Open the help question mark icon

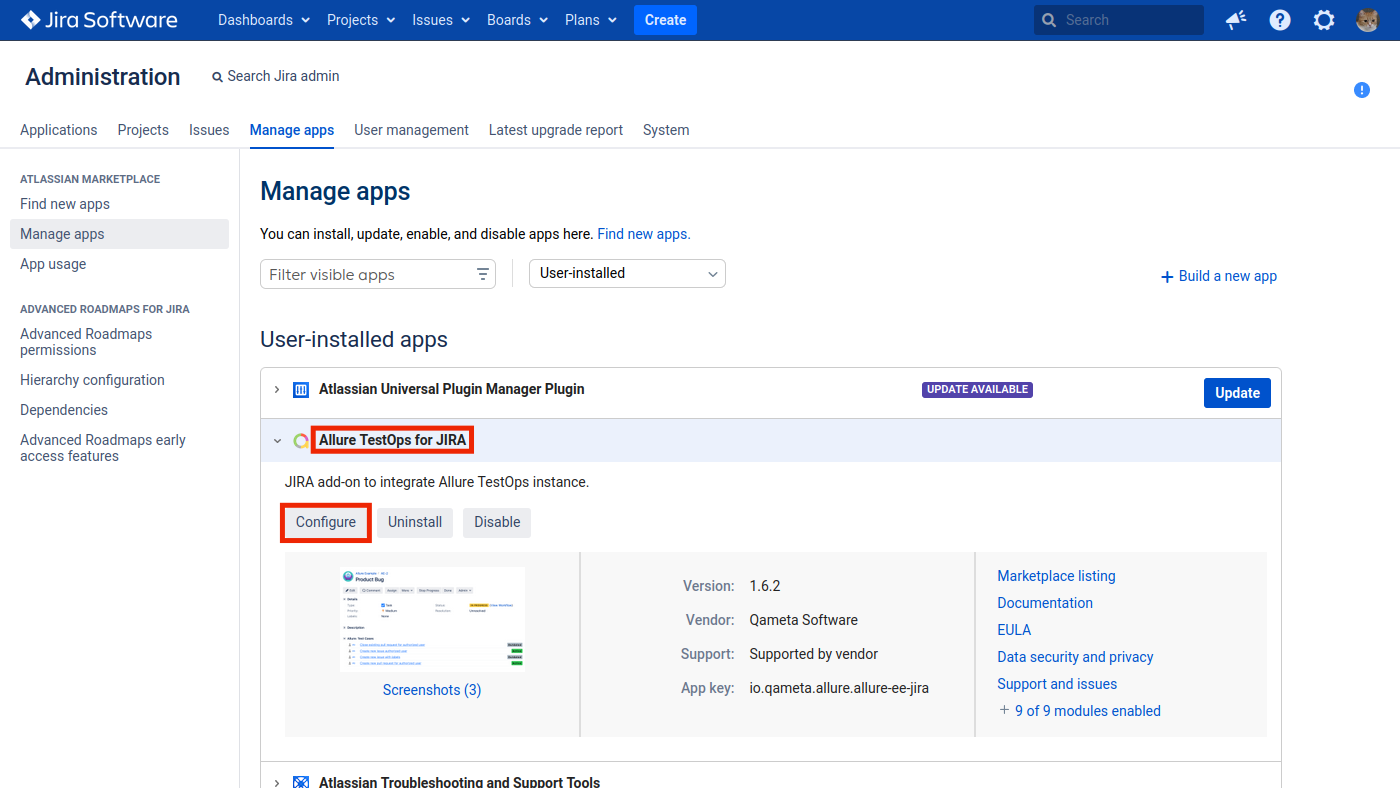pyautogui.click(x=1280, y=20)
